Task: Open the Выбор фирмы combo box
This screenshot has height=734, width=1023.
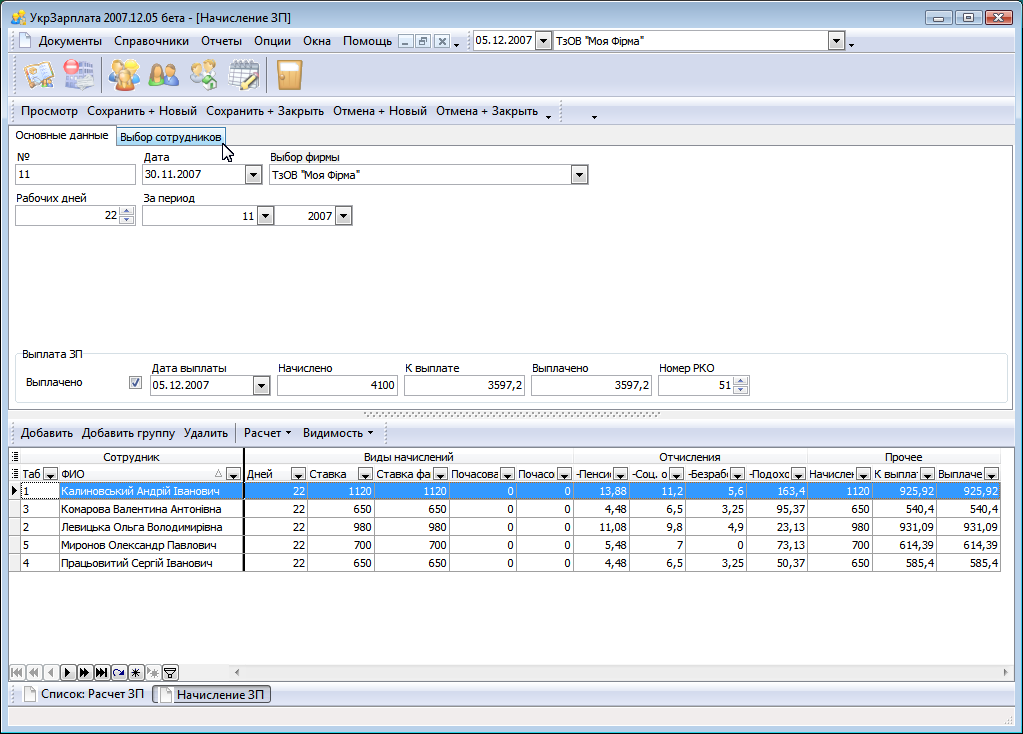Action: point(578,175)
